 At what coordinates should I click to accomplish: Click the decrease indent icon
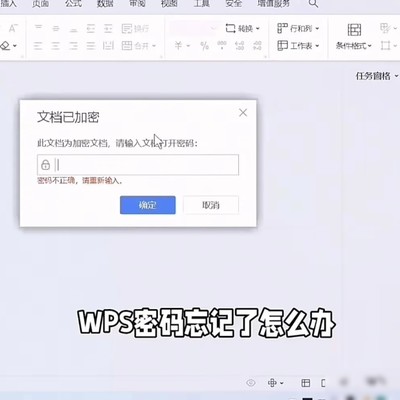click(91, 29)
